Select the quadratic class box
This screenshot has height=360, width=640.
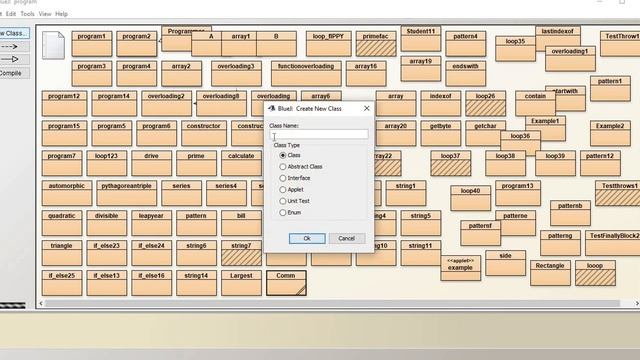(62, 223)
